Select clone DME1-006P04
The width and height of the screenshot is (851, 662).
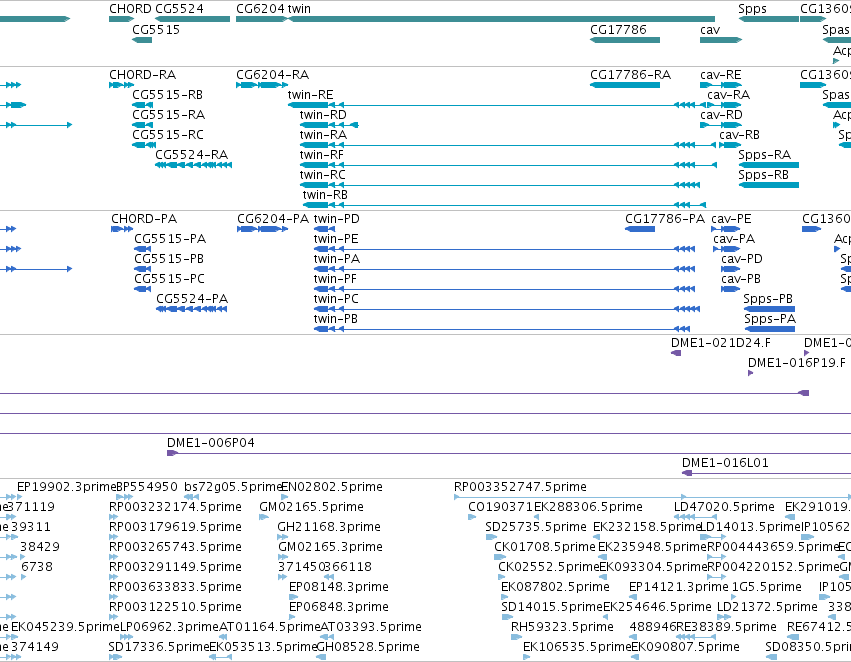[211, 443]
